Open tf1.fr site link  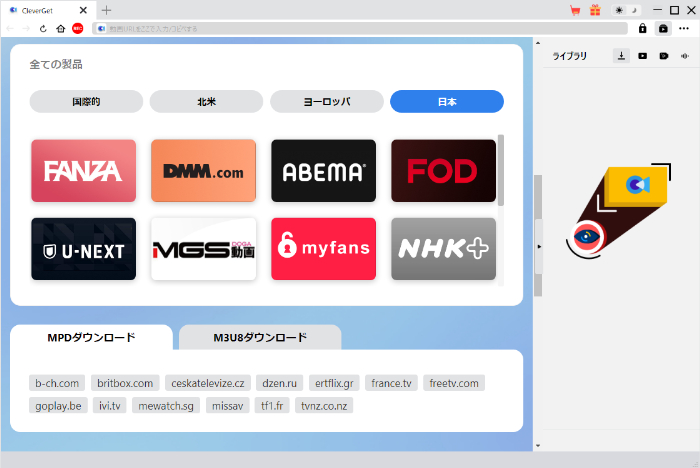(x=272, y=406)
